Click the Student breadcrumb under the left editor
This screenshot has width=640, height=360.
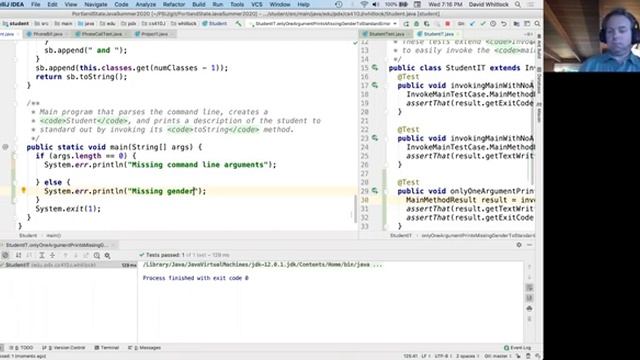[x=28, y=236]
